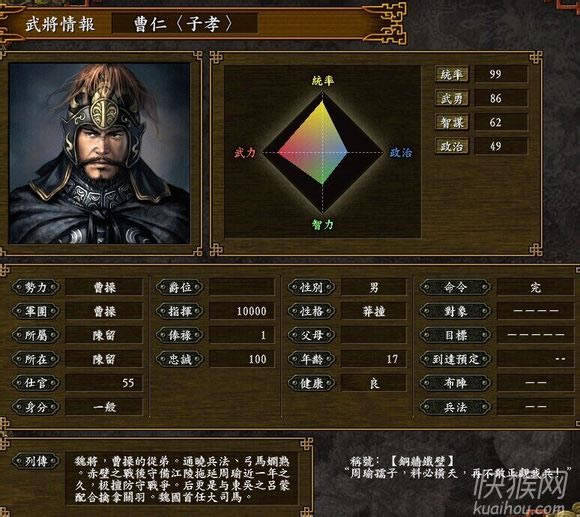Click the 武勇 stat label button
Screen dimensions: 580x517
click(452, 98)
